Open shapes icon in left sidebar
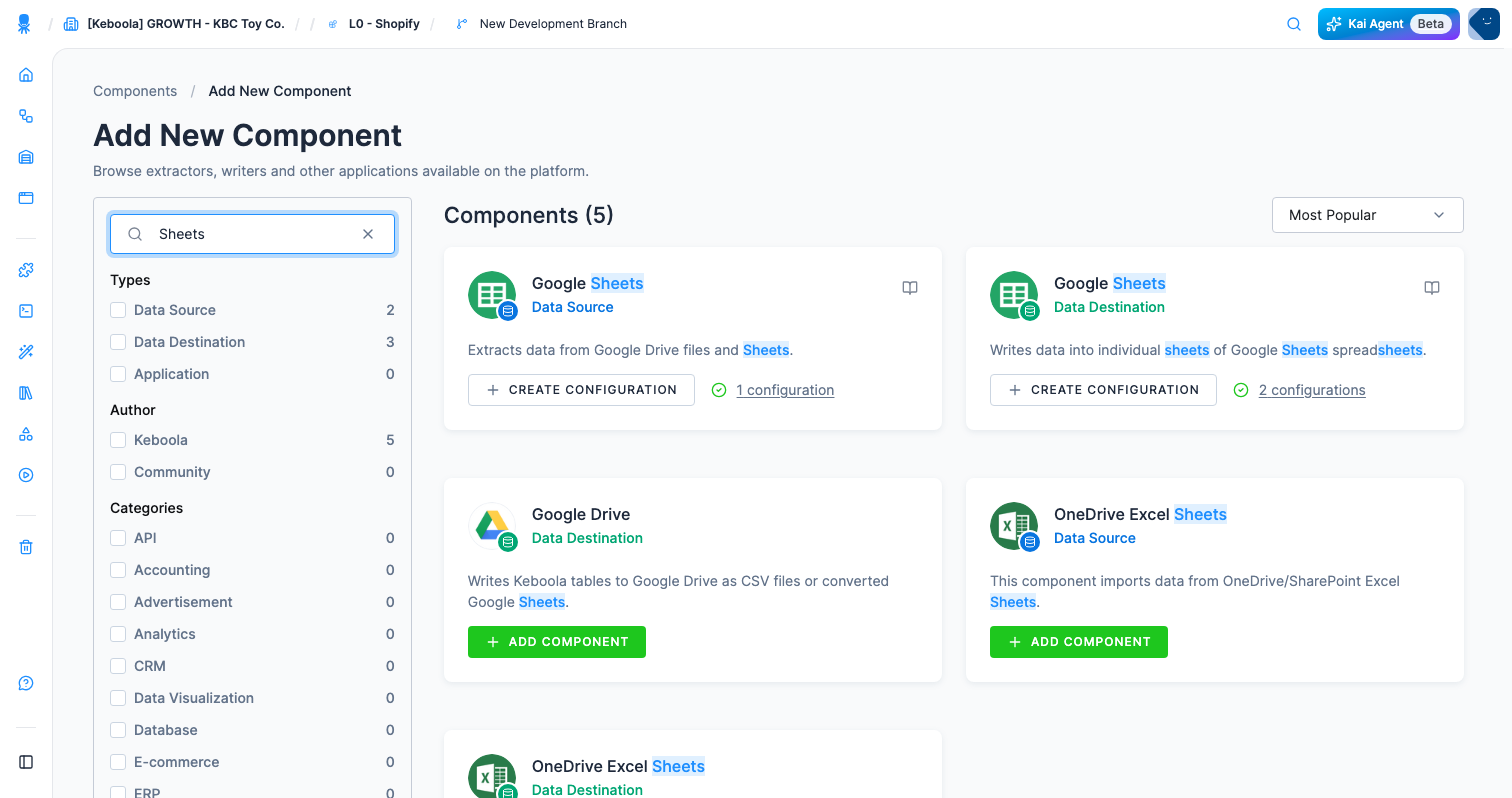 click(26, 434)
